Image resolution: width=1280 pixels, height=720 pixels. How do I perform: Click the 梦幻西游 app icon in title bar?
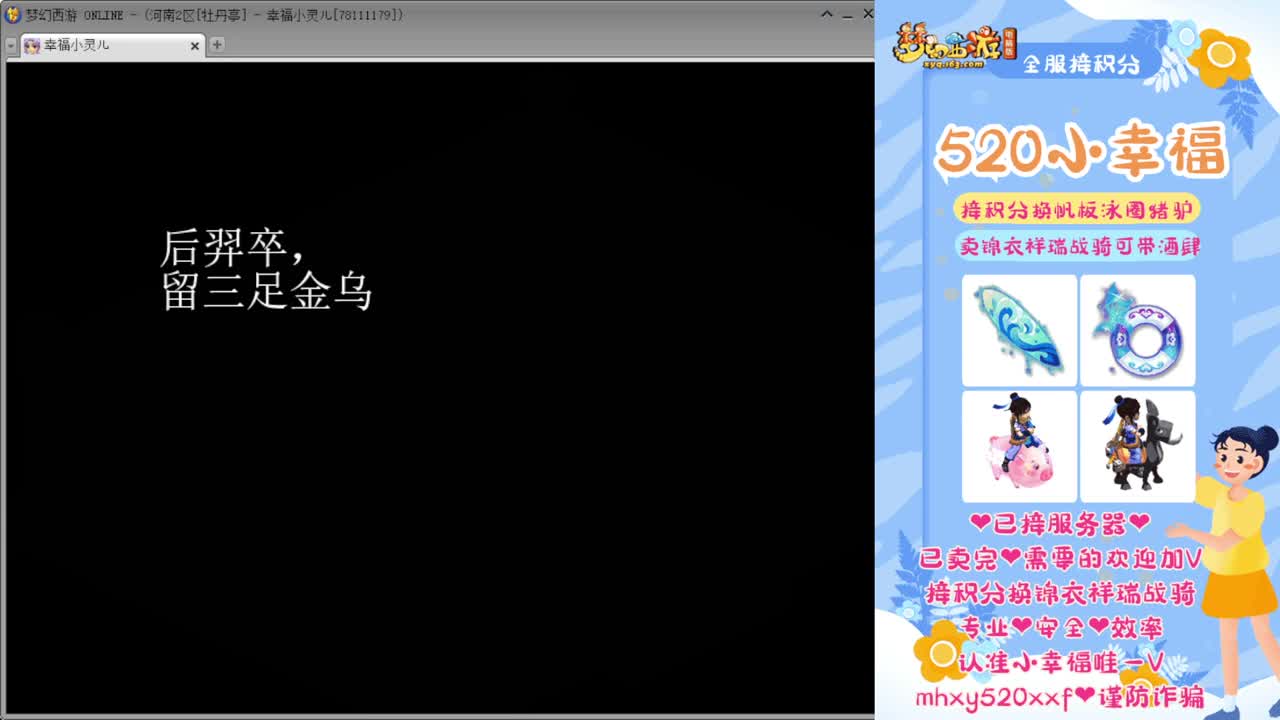pyautogui.click(x=13, y=15)
